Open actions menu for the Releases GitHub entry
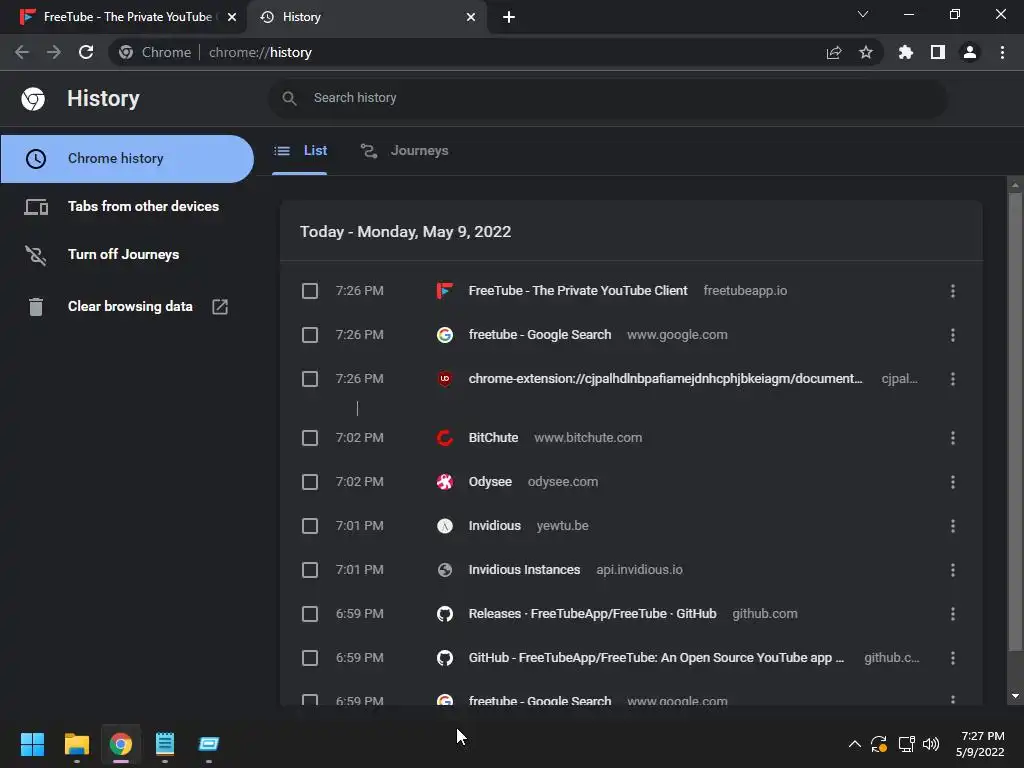 [953, 614]
